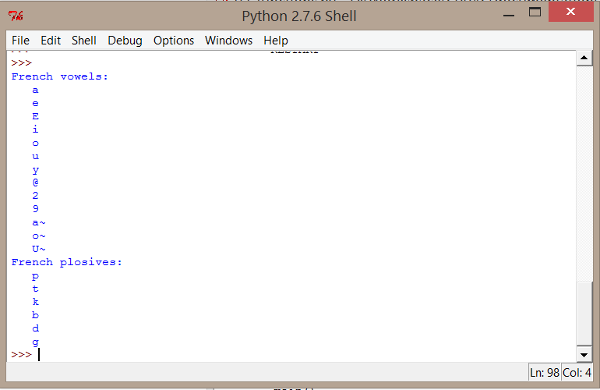Click the 'o~' vowel line
Image resolution: width=600 pixels, height=390 pixels.
click(x=39, y=236)
